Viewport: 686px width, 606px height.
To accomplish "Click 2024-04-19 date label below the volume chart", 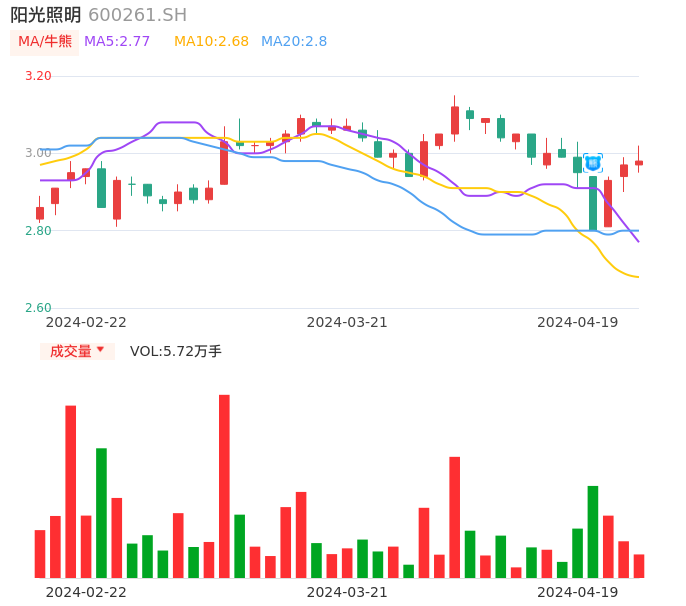I will click(x=578, y=592).
